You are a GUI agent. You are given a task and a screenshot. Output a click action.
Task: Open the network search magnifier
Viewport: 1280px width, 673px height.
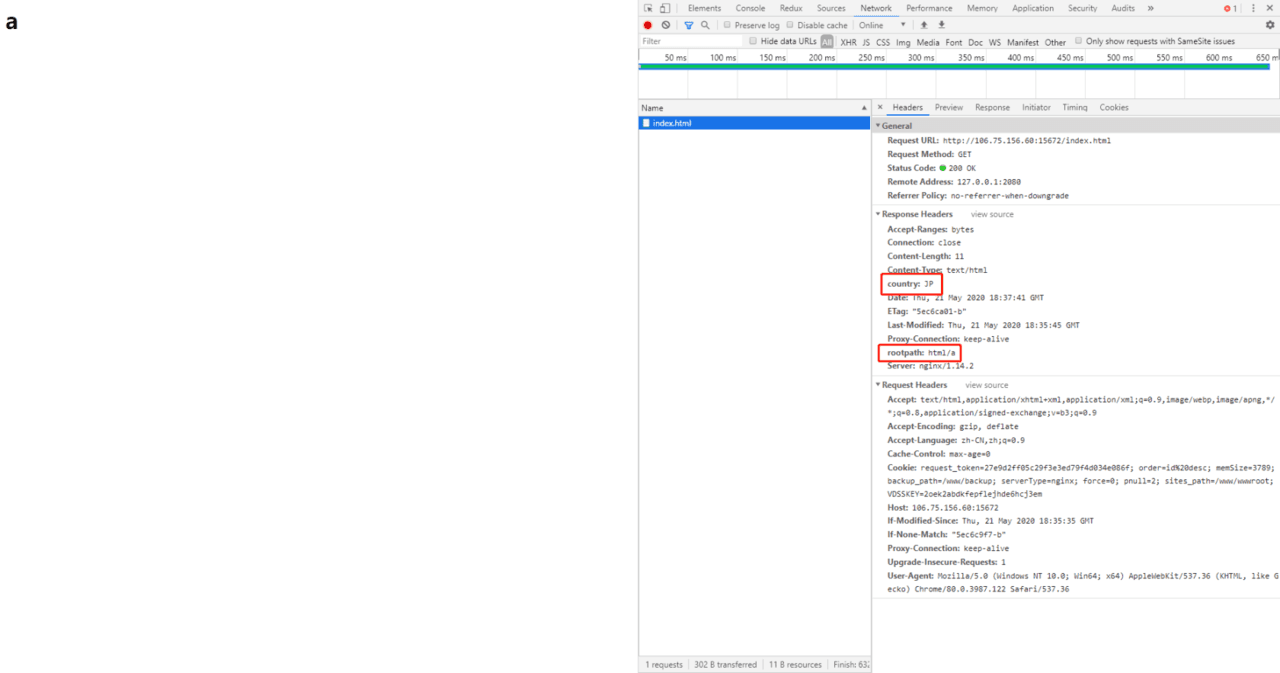705,25
